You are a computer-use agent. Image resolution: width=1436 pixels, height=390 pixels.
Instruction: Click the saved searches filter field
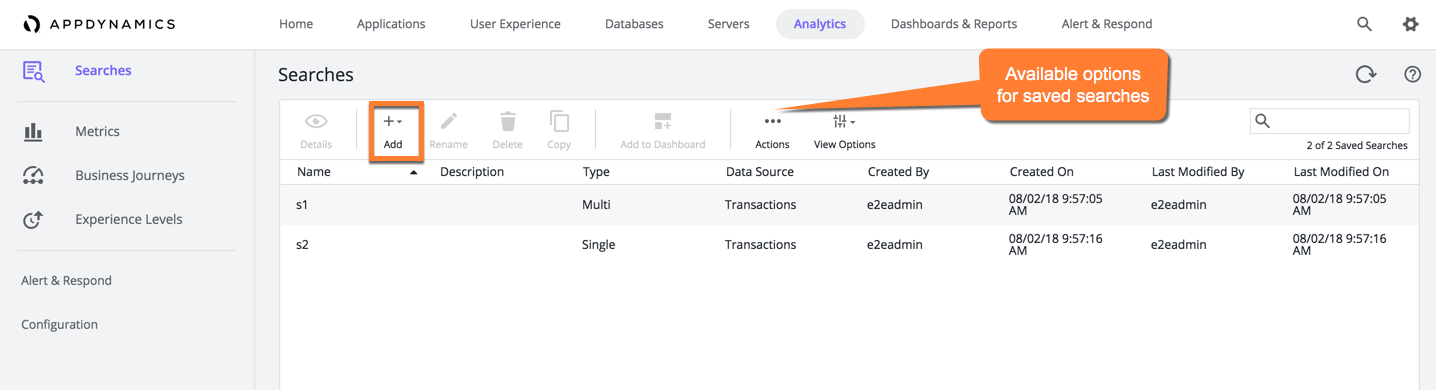pos(1329,121)
